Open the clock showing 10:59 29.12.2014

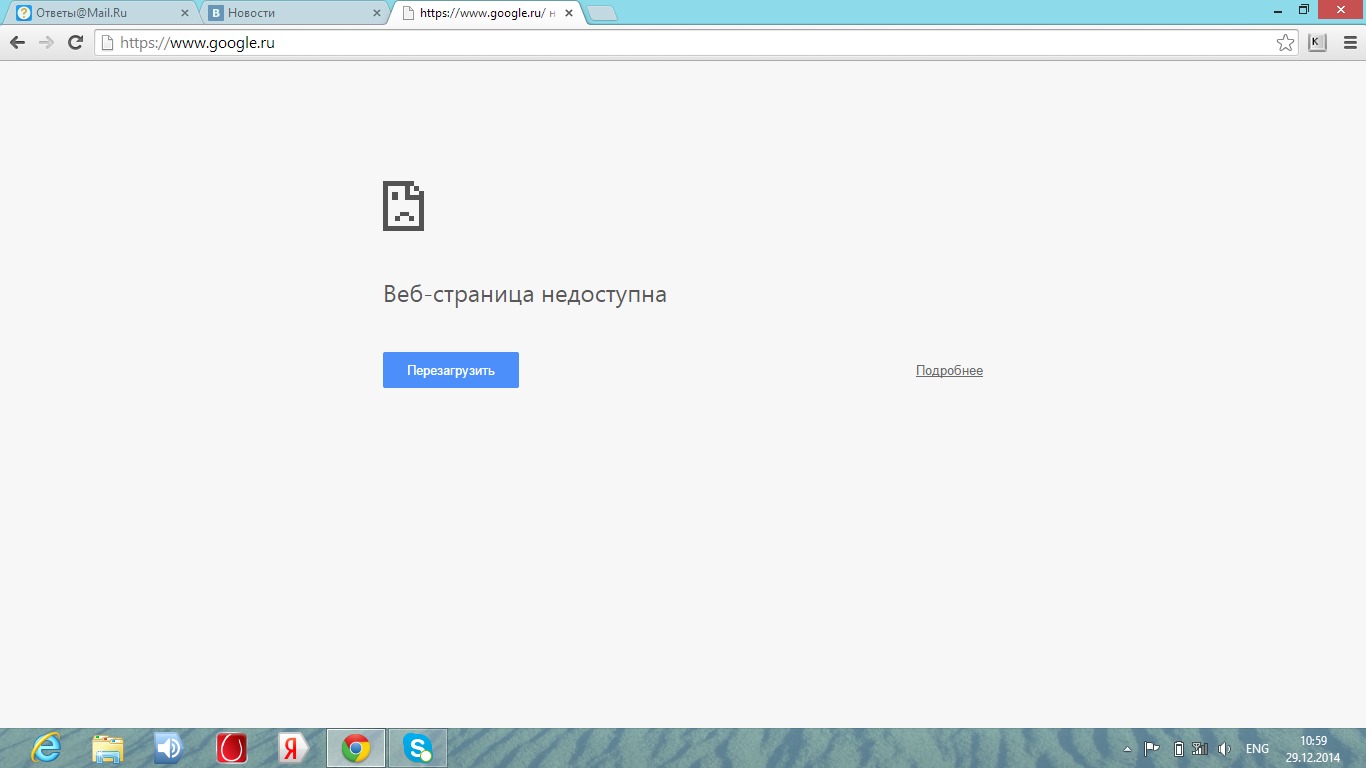pyautogui.click(x=1313, y=749)
